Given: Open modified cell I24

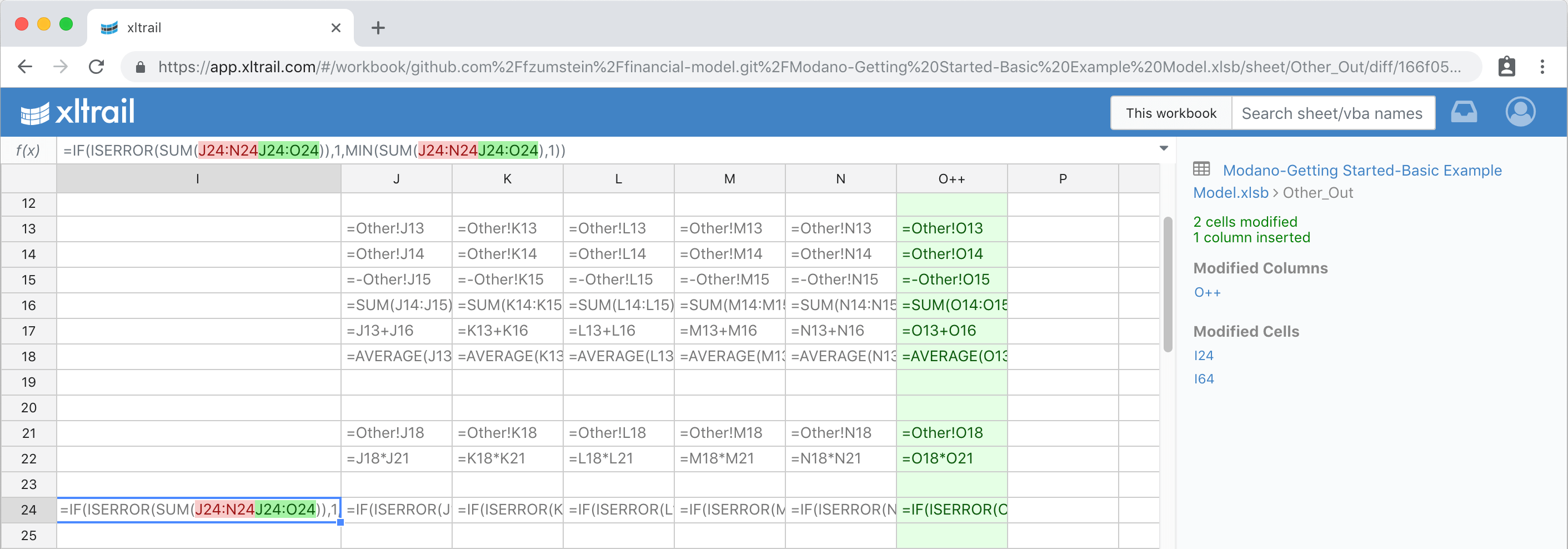Looking at the screenshot, I should (1204, 356).
